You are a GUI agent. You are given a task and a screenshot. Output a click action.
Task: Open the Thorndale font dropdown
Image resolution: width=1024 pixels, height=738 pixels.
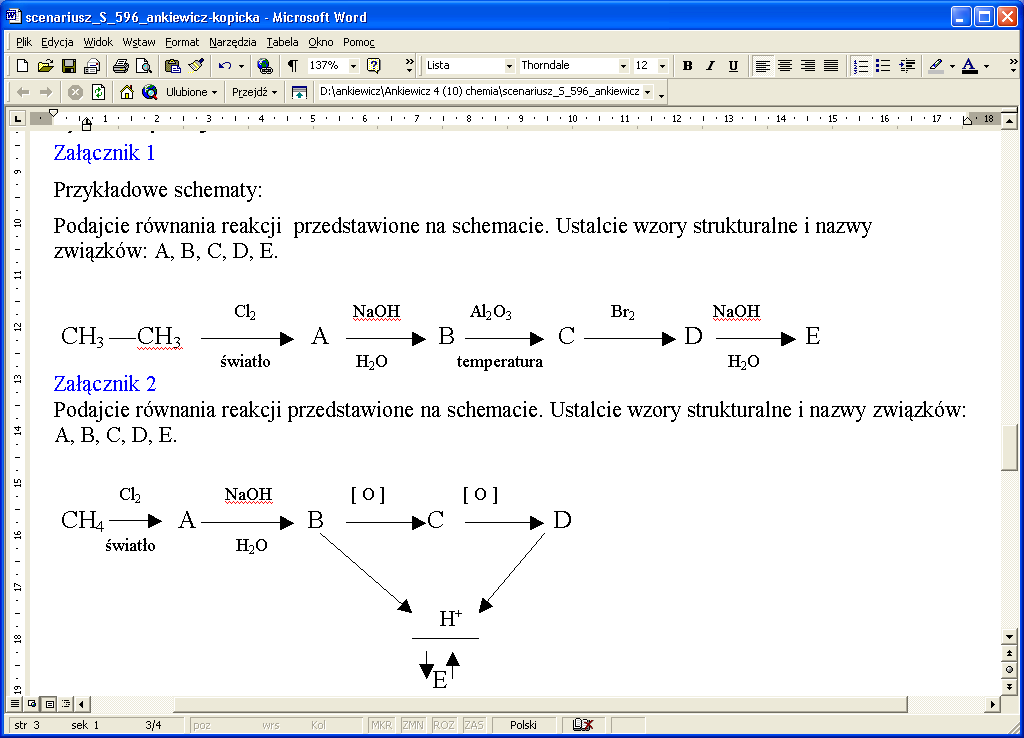[623, 65]
